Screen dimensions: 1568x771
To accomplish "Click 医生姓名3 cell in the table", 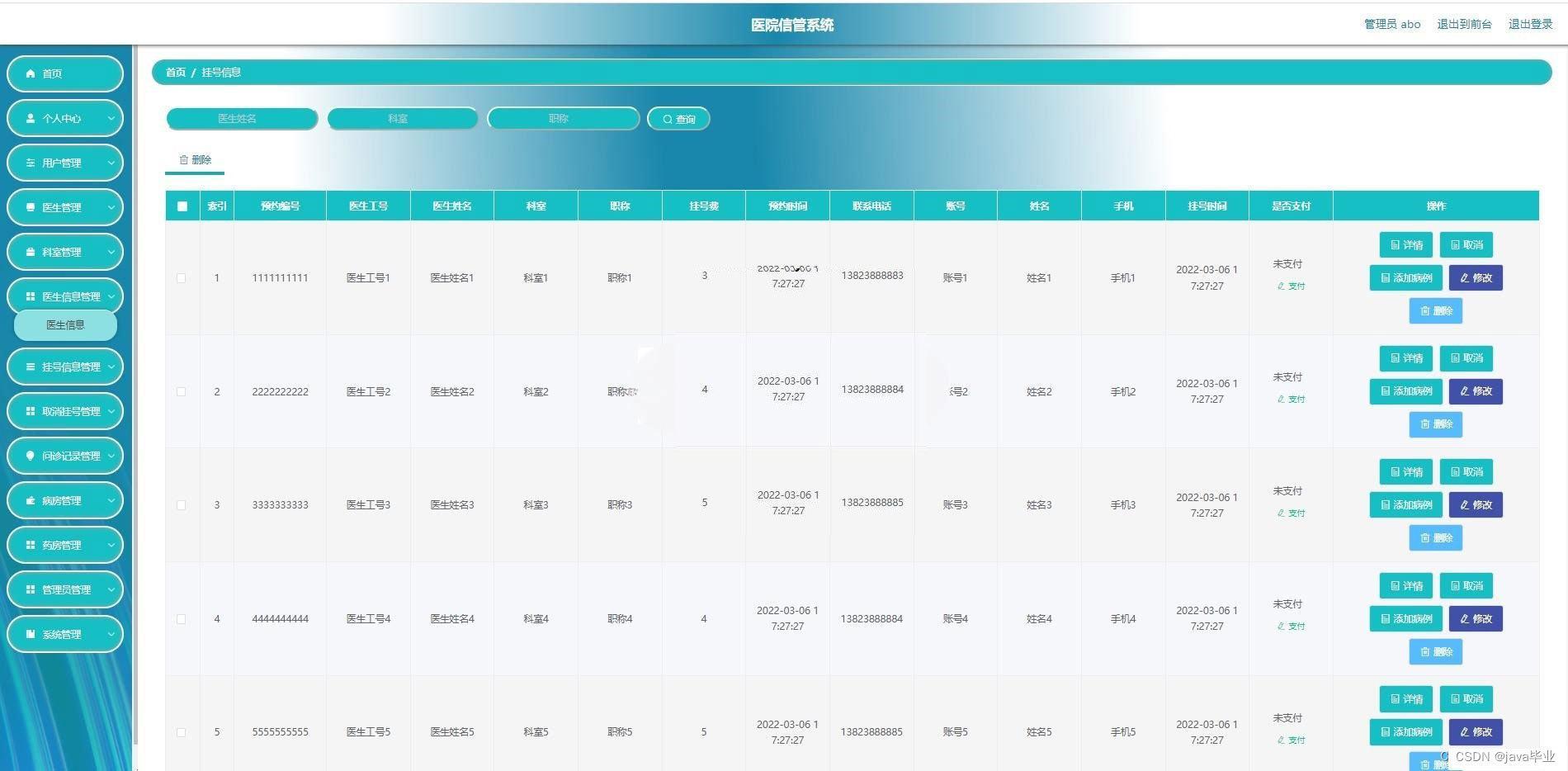I will pyautogui.click(x=452, y=505).
